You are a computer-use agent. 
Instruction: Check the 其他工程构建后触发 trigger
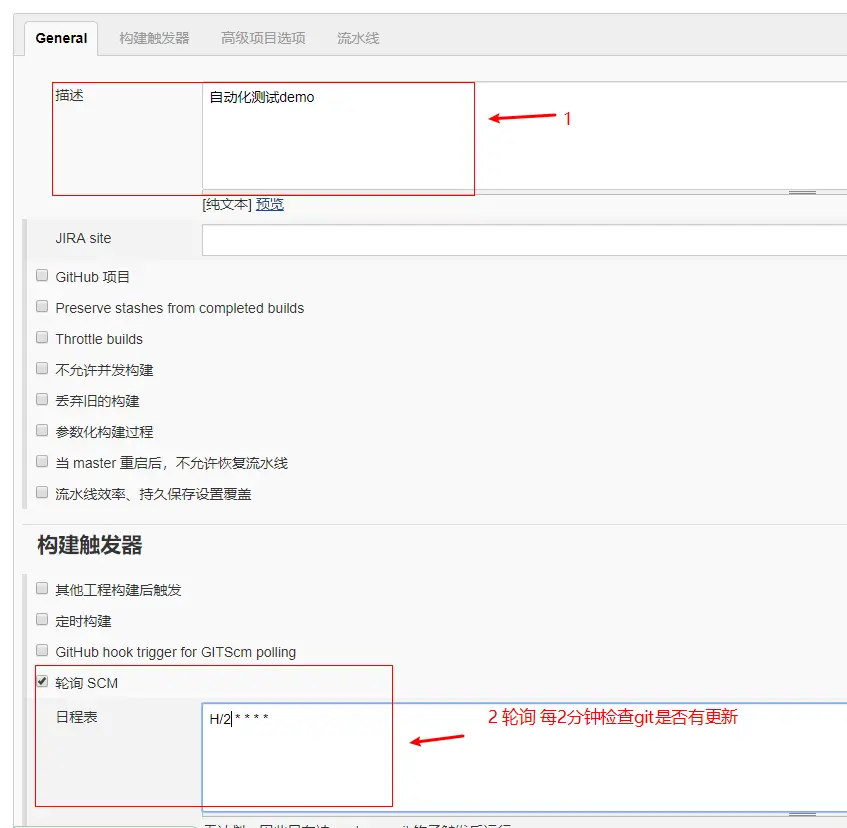pyautogui.click(x=42, y=588)
